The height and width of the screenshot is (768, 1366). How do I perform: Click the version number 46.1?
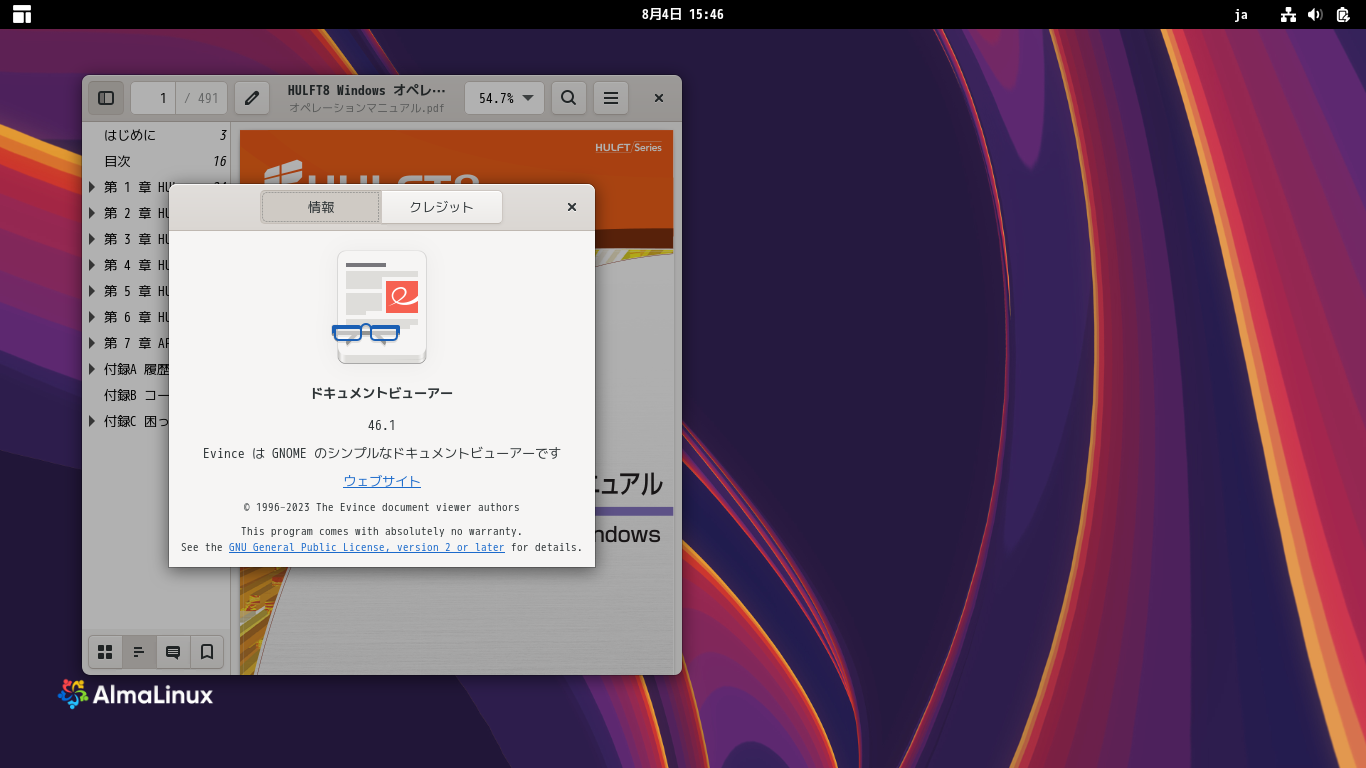click(382, 425)
